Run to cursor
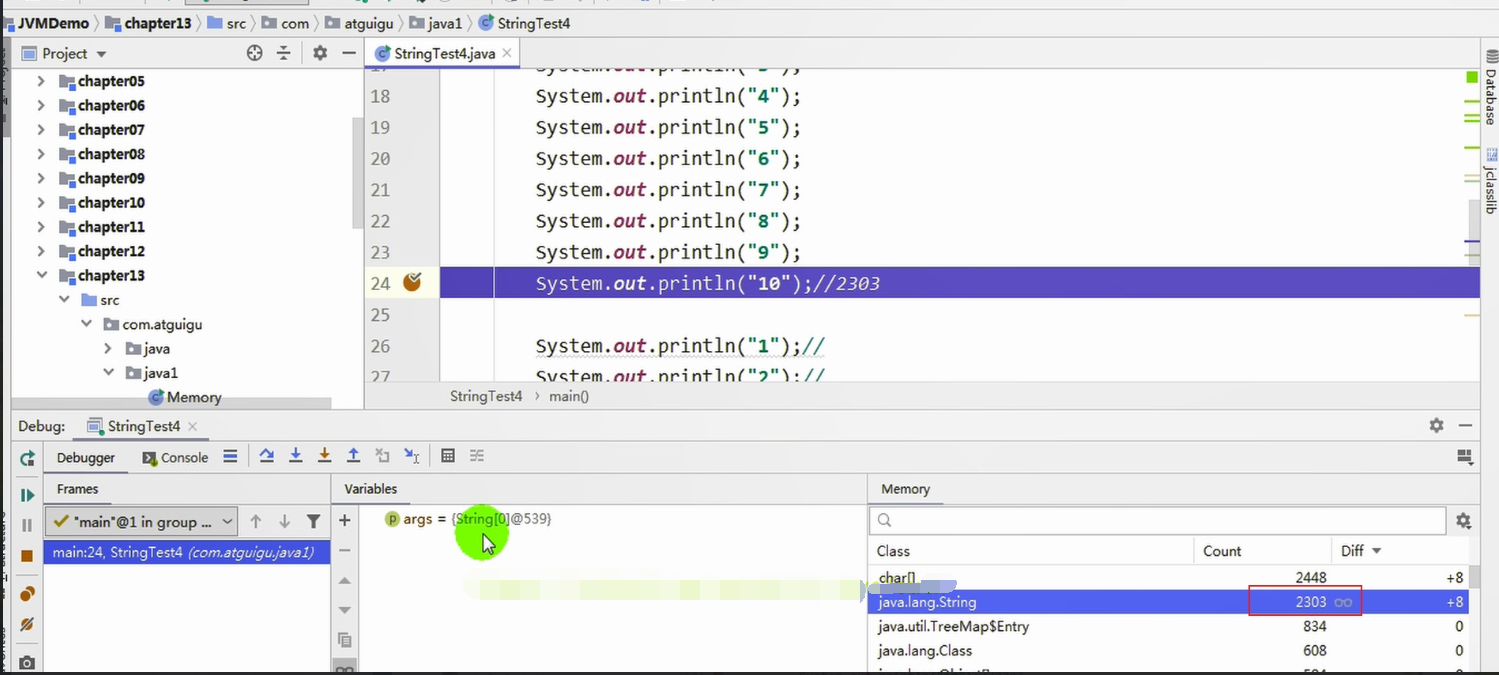This screenshot has width=1499, height=675. pos(411,456)
